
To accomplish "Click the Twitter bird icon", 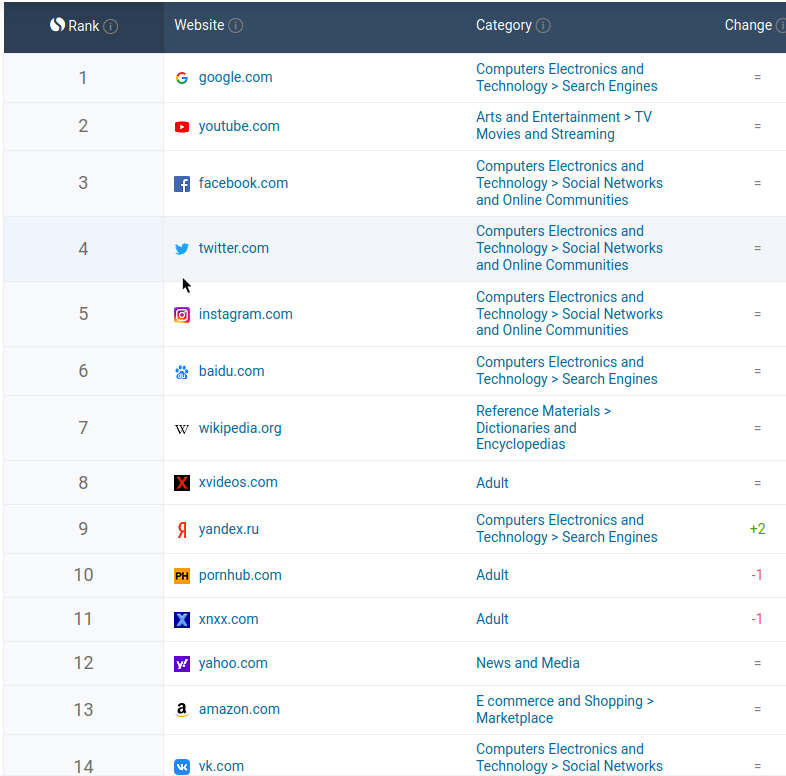I will click(181, 249).
